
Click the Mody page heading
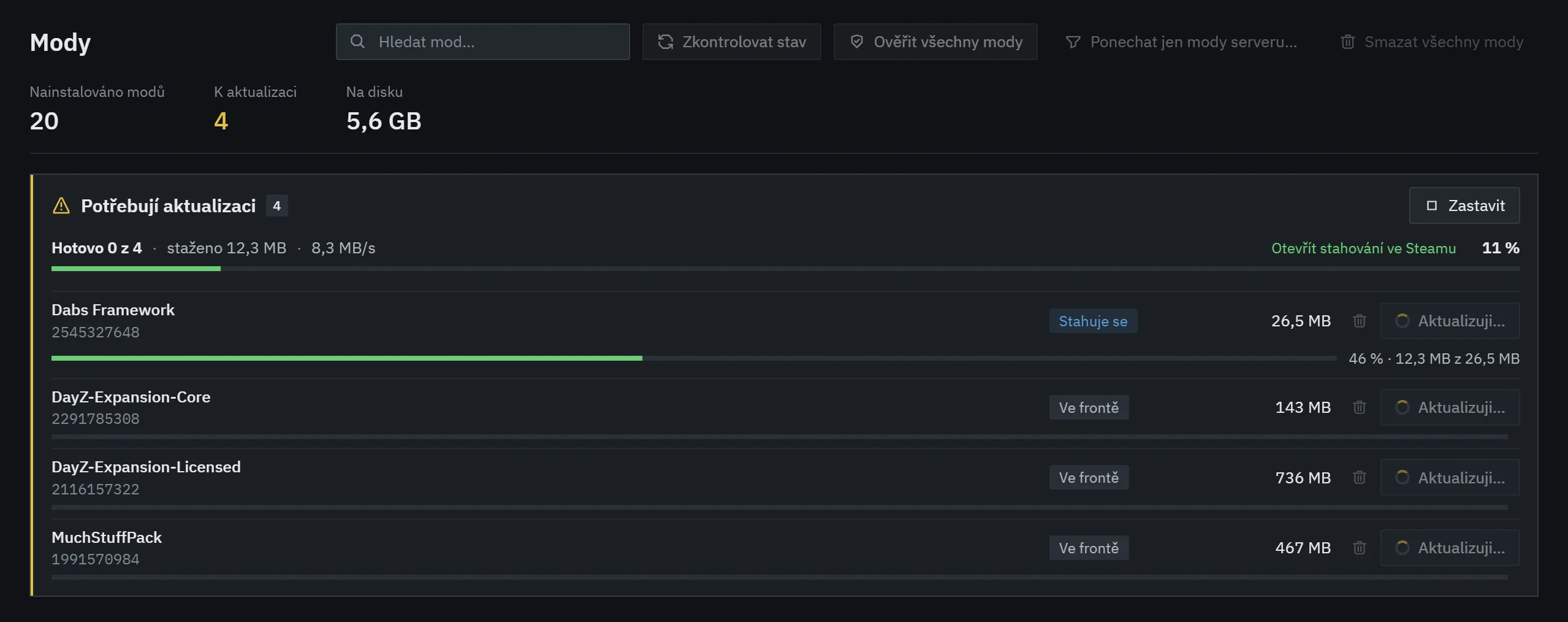(x=60, y=43)
